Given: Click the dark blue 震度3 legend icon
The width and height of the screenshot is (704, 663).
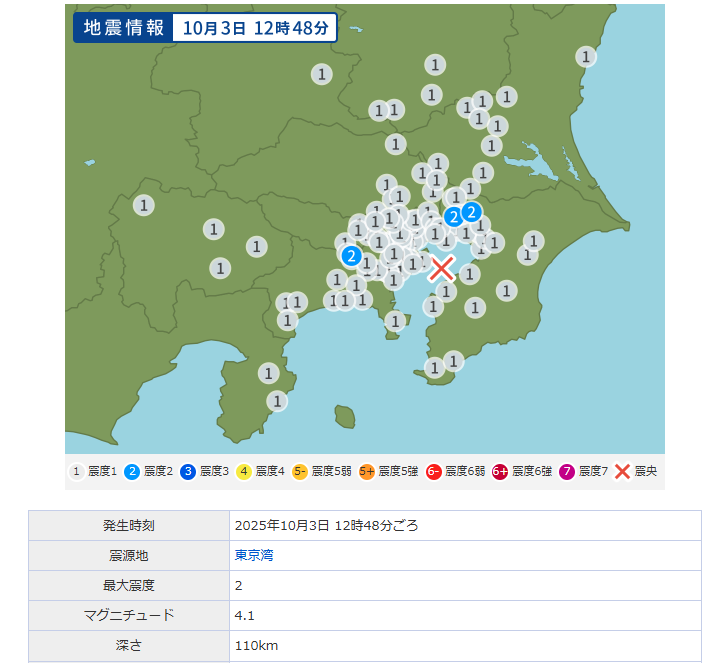Looking at the screenshot, I should click(x=188, y=471).
